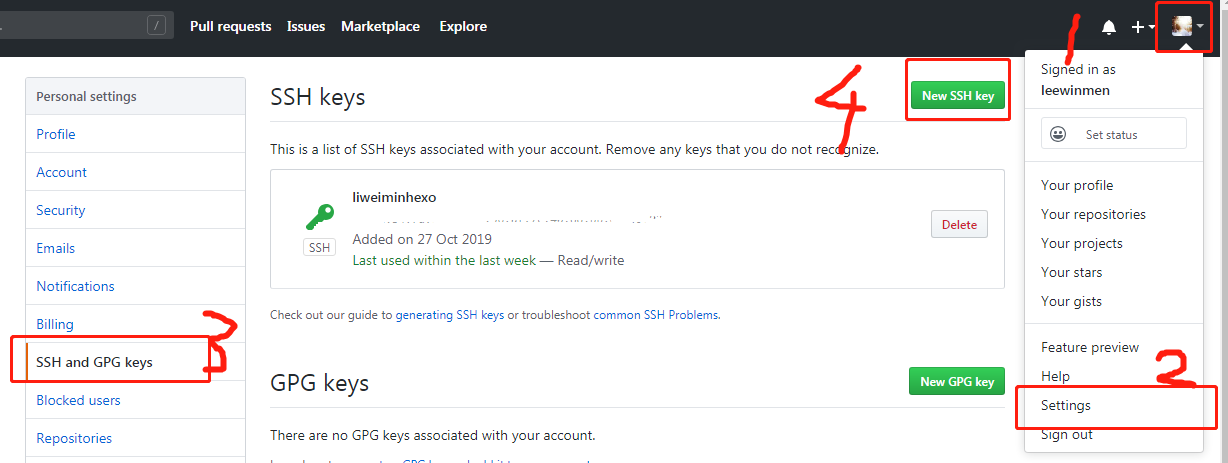The width and height of the screenshot is (1228, 463).
Task: Click Sign out in the user menu
Action: [x=1067, y=435]
